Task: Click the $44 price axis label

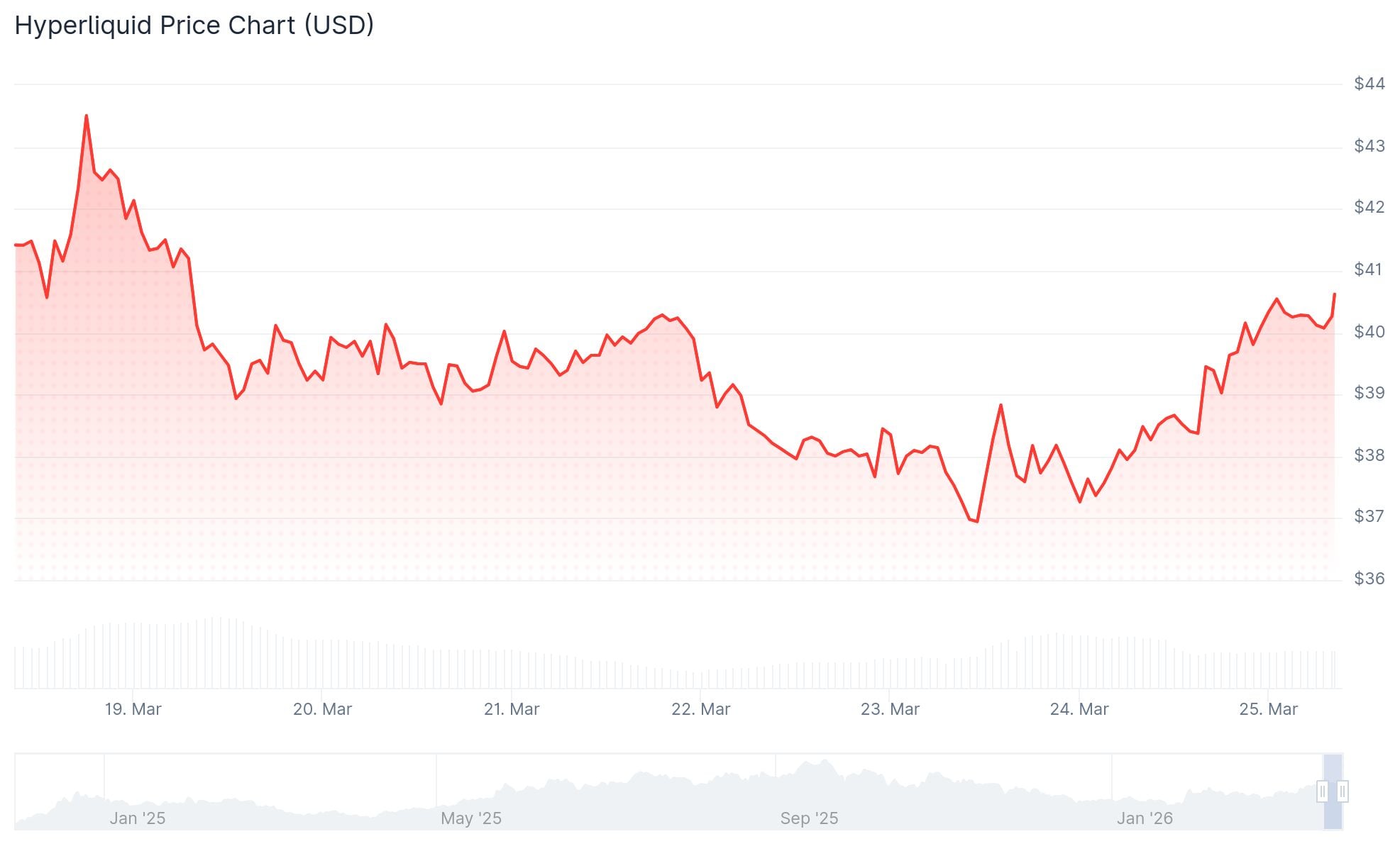Action: tap(1369, 84)
